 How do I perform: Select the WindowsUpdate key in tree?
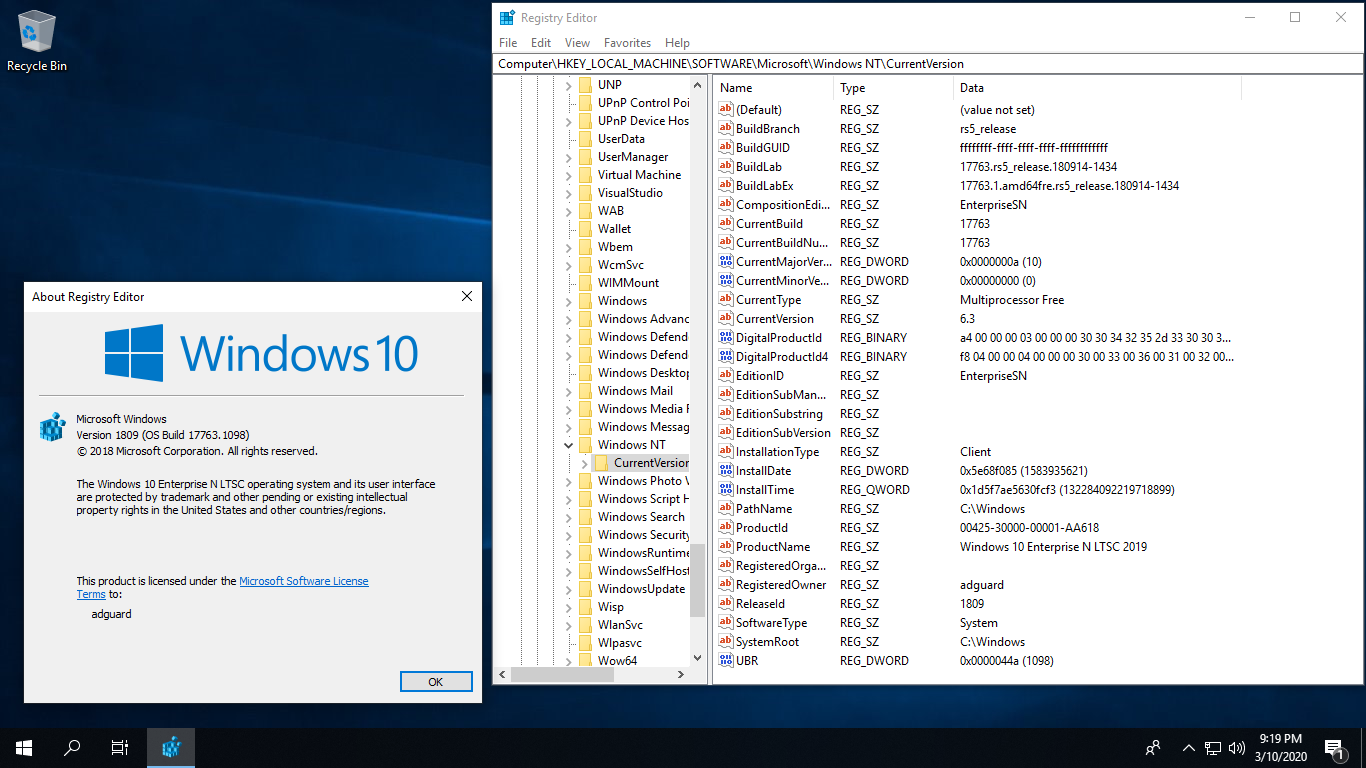tap(641, 589)
